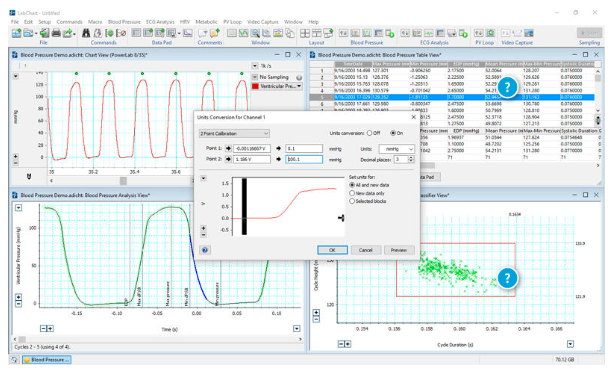Click the last Video Capture picture icon
The image size is (612, 372).
(x=529, y=33)
